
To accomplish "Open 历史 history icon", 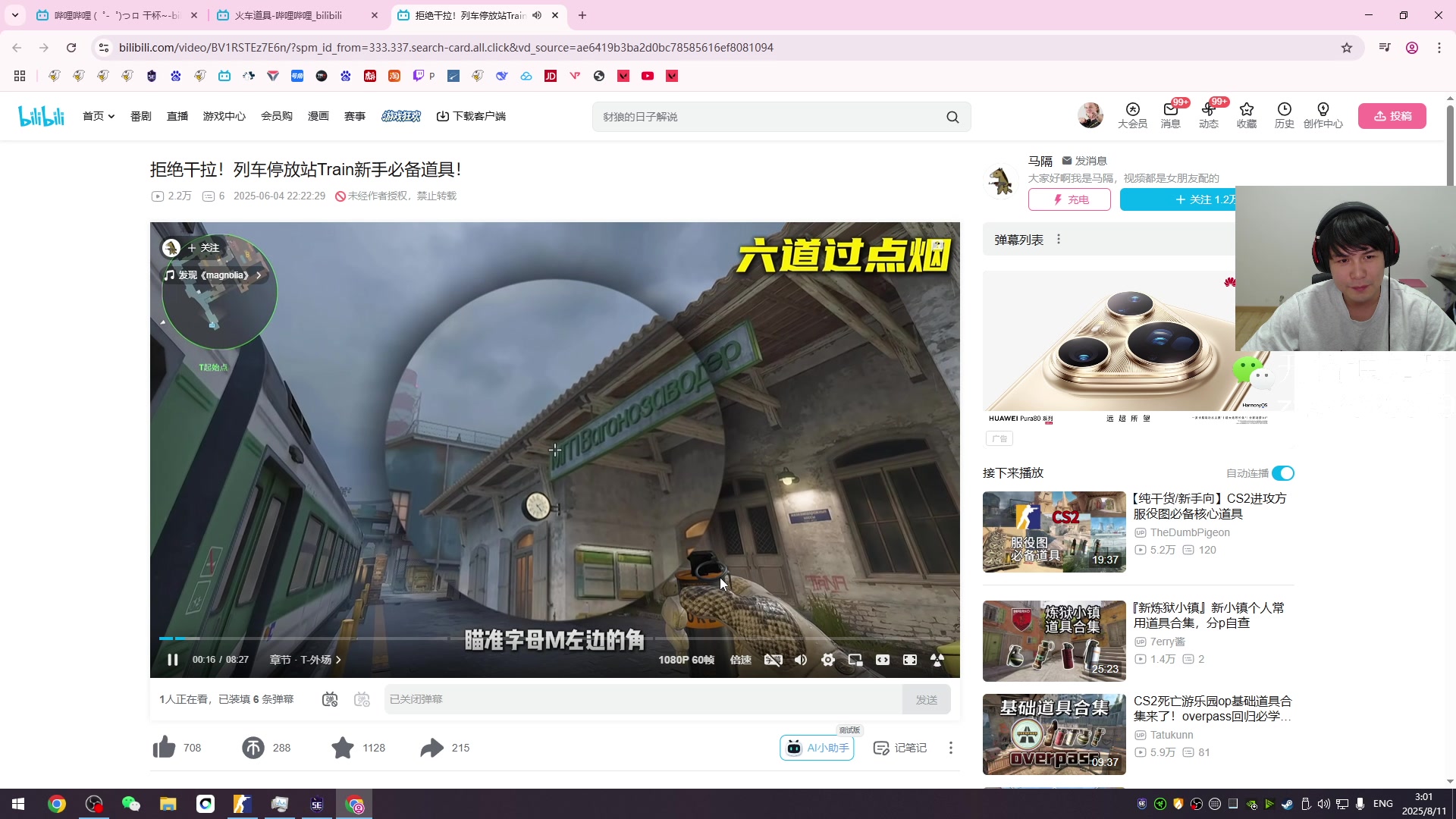I will pos(1285,115).
